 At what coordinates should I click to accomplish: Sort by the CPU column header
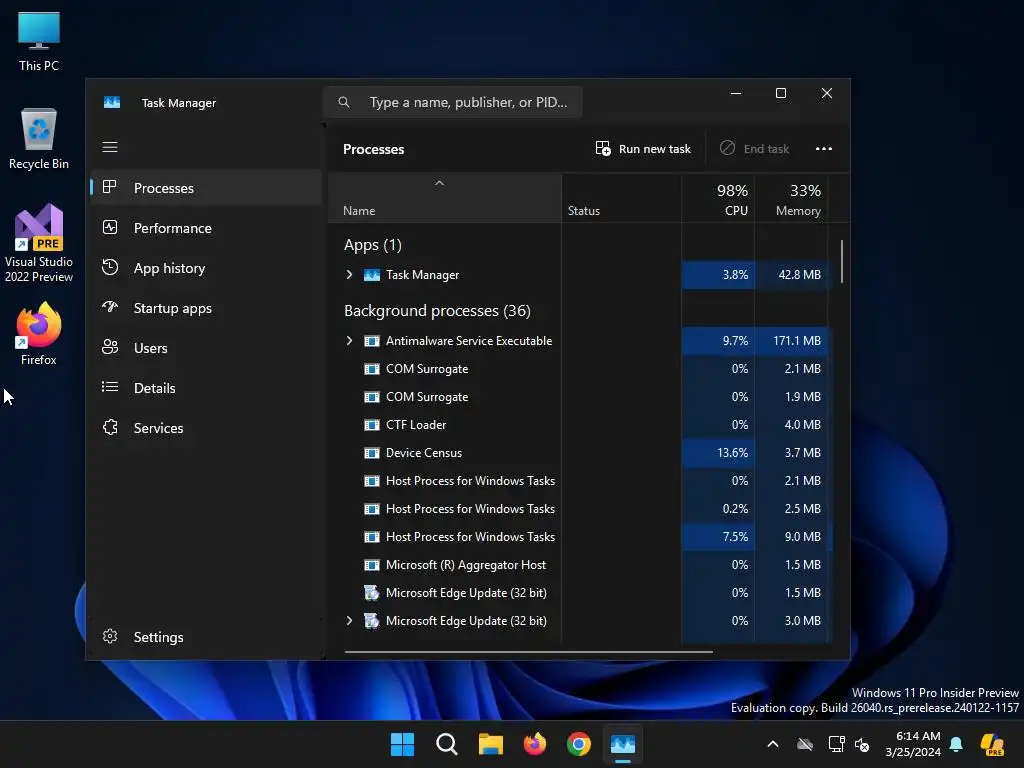(x=718, y=199)
